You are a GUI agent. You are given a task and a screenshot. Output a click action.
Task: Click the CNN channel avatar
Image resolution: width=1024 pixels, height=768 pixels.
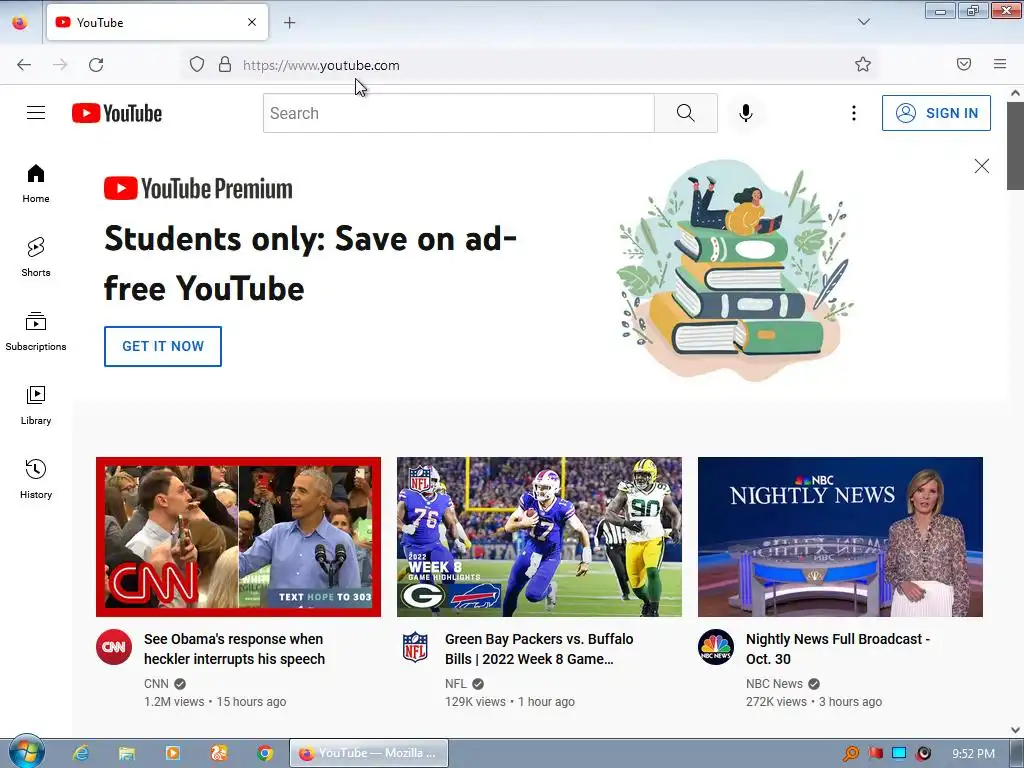tap(114, 647)
